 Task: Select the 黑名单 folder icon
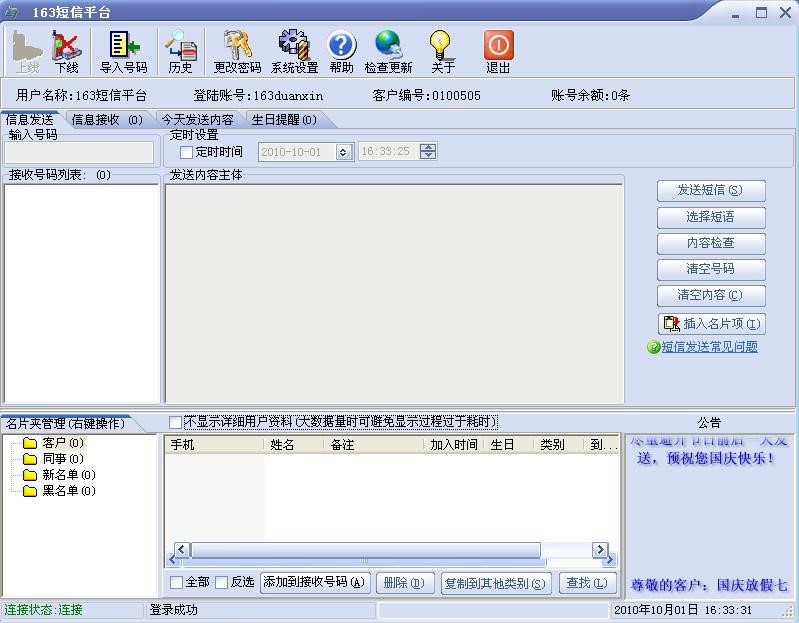coord(30,491)
